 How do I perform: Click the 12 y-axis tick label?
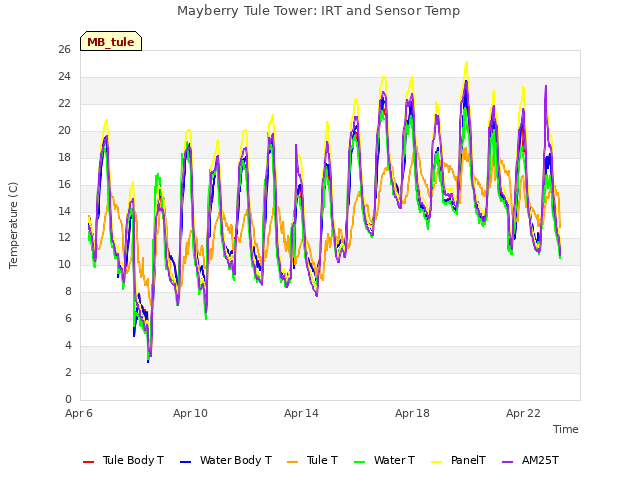[64, 238]
